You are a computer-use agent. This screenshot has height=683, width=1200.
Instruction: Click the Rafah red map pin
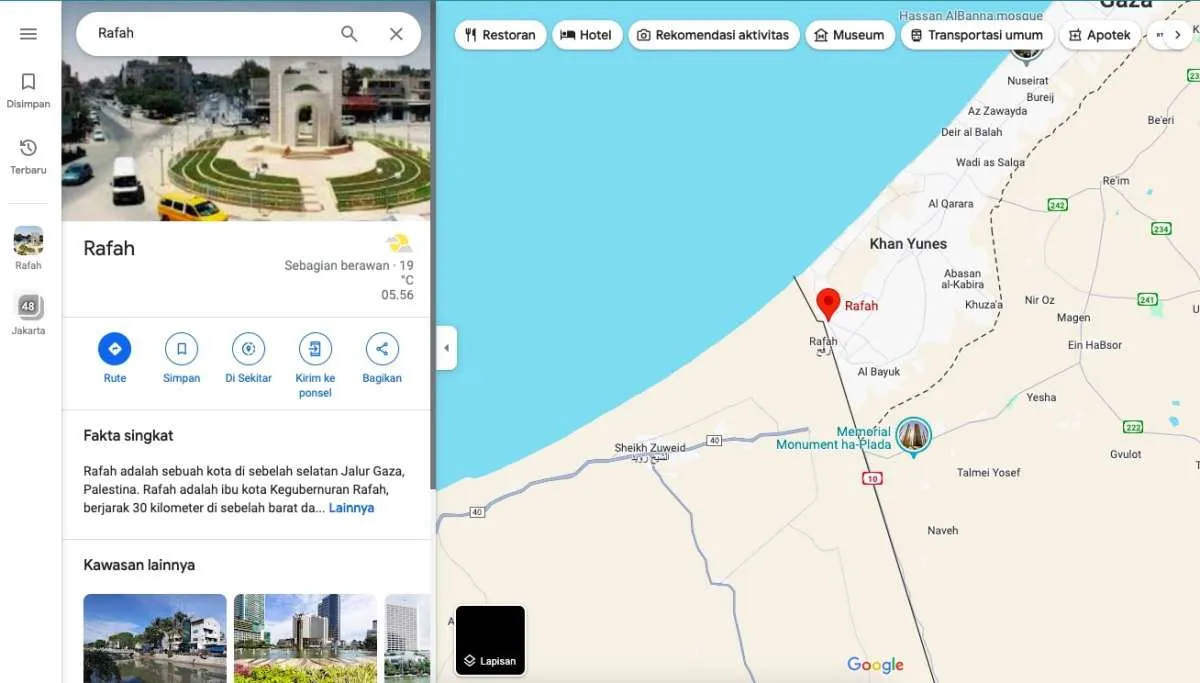pyautogui.click(x=828, y=302)
